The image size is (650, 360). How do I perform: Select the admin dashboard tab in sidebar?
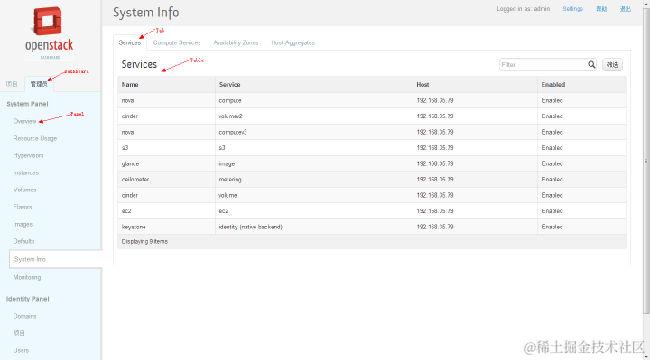pos(39,84)
